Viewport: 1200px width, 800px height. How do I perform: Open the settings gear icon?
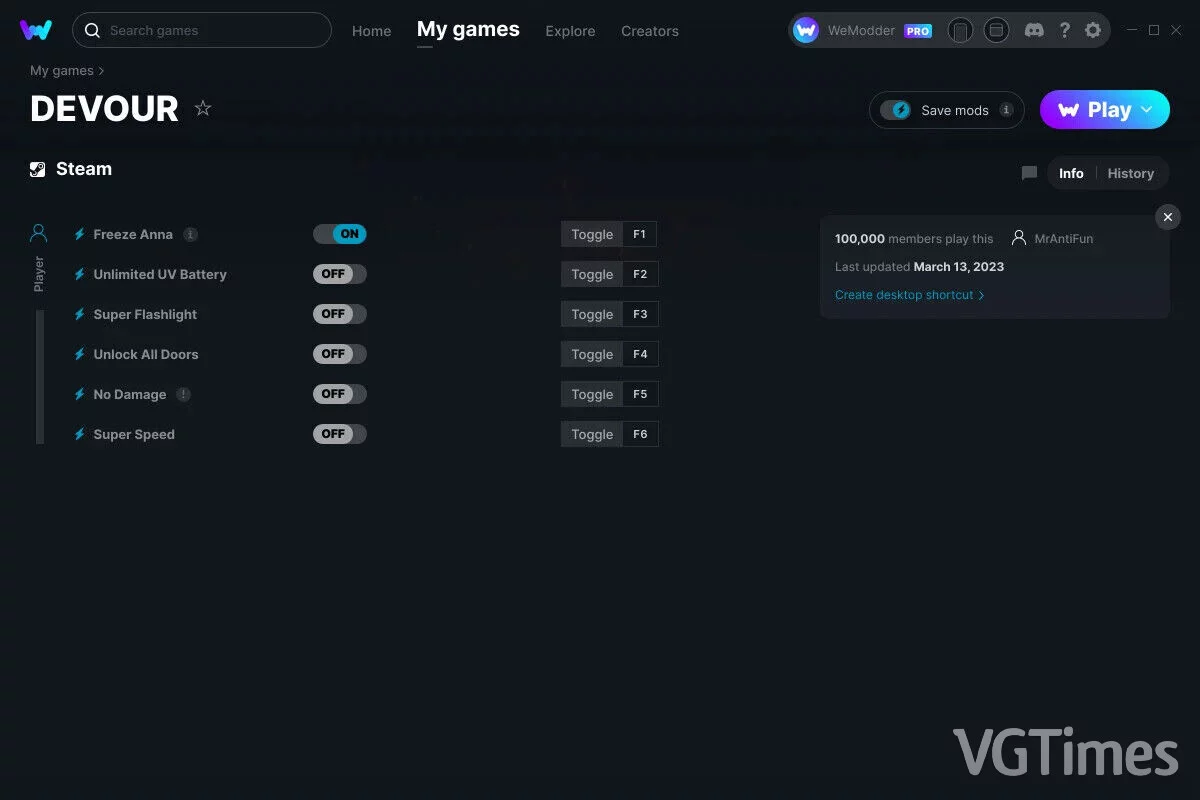point(1093,30)
